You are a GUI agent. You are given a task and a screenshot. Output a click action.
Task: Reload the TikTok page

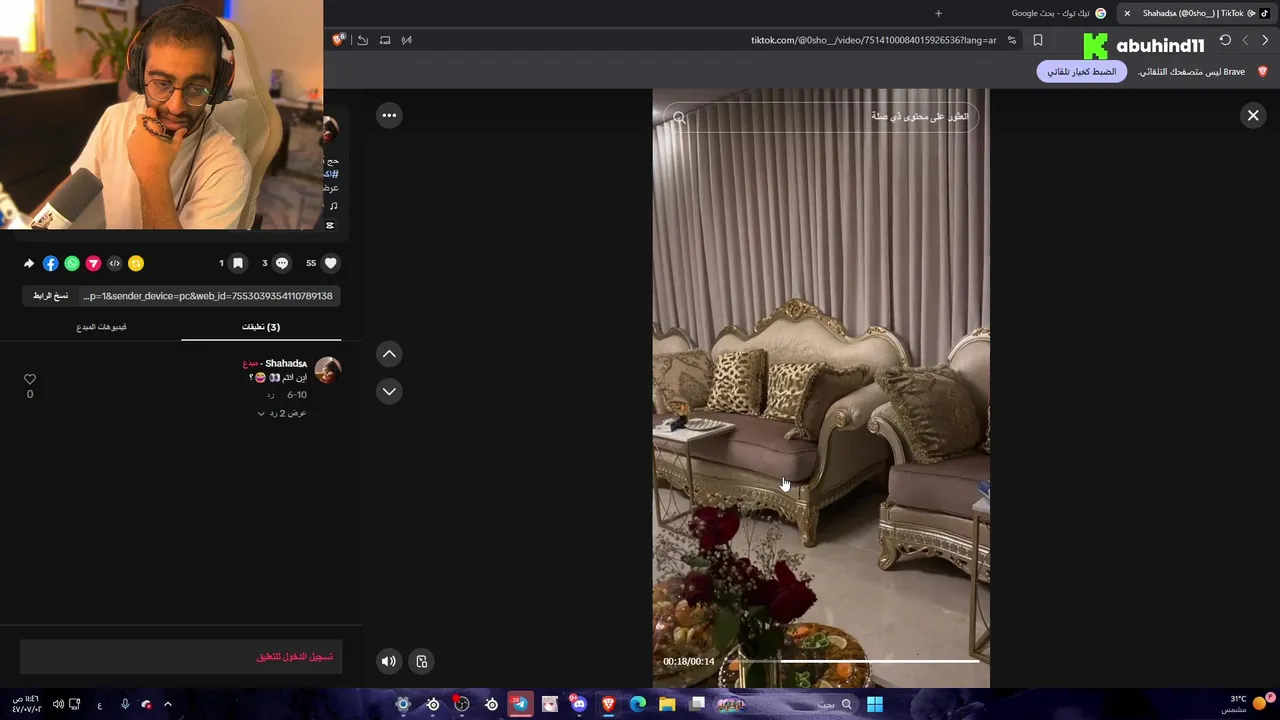point(1225,40)
